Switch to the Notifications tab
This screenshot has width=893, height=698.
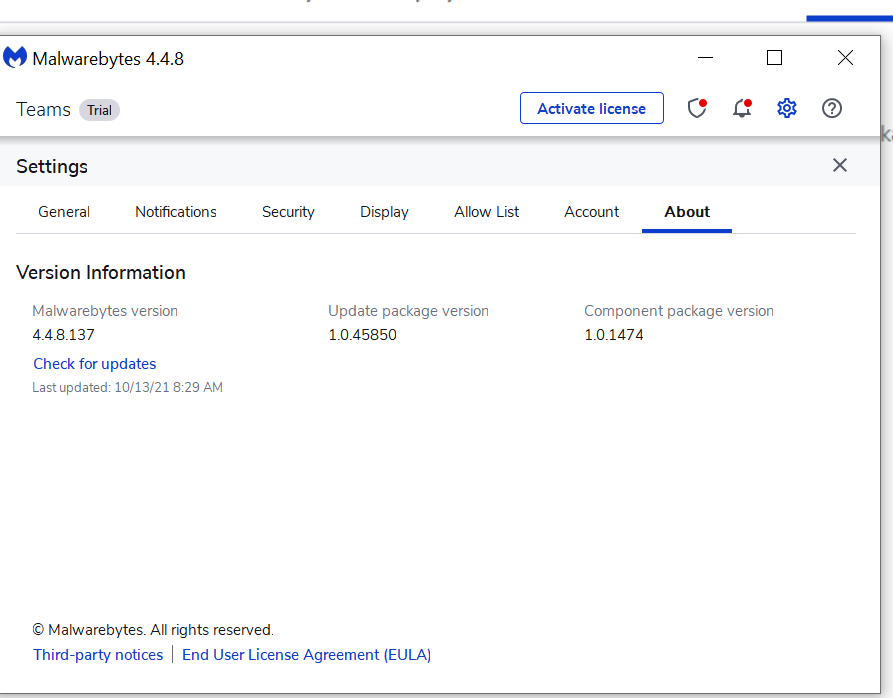tap(175, 212)
